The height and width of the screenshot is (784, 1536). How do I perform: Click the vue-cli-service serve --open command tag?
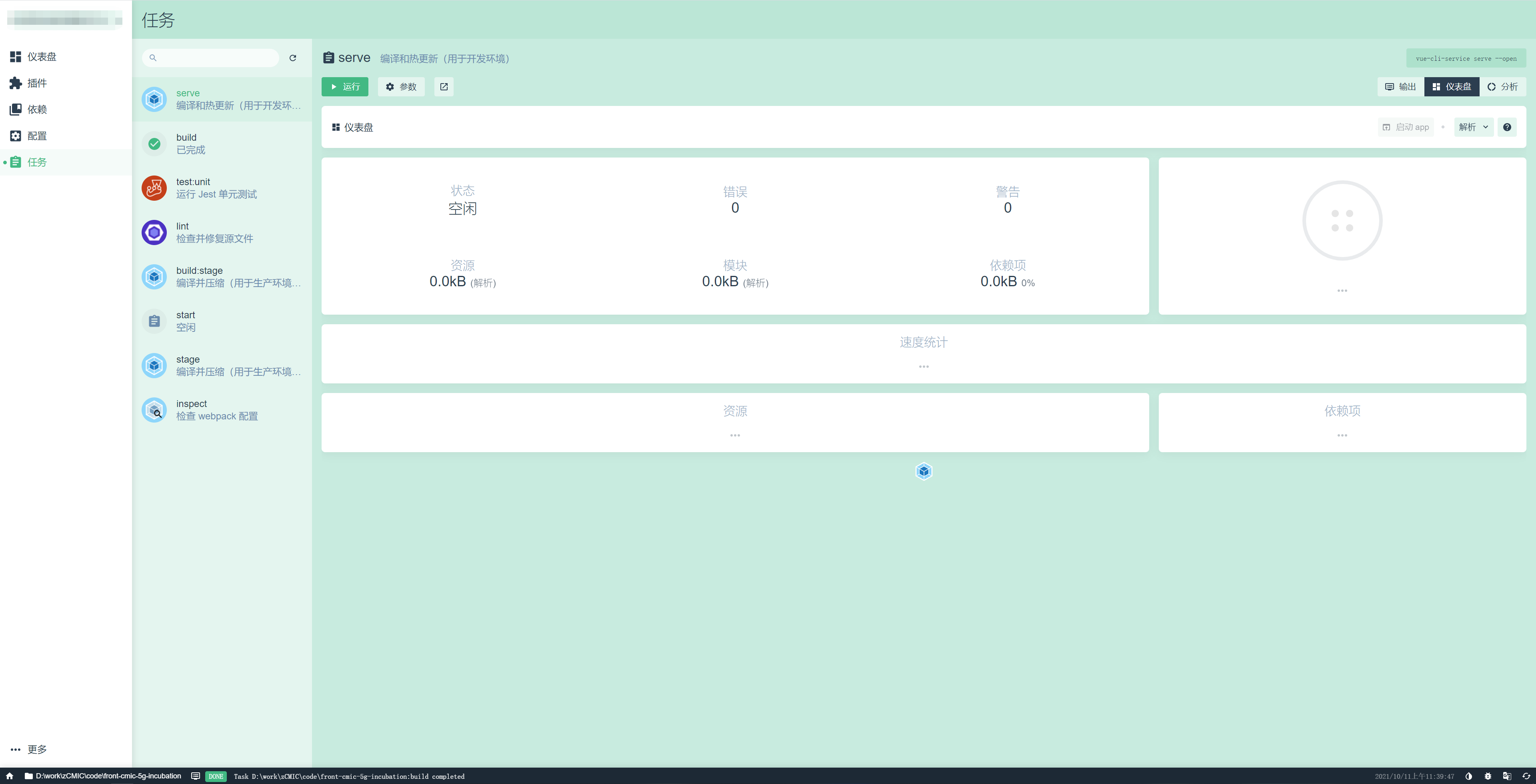click(x=1466, y=58)
